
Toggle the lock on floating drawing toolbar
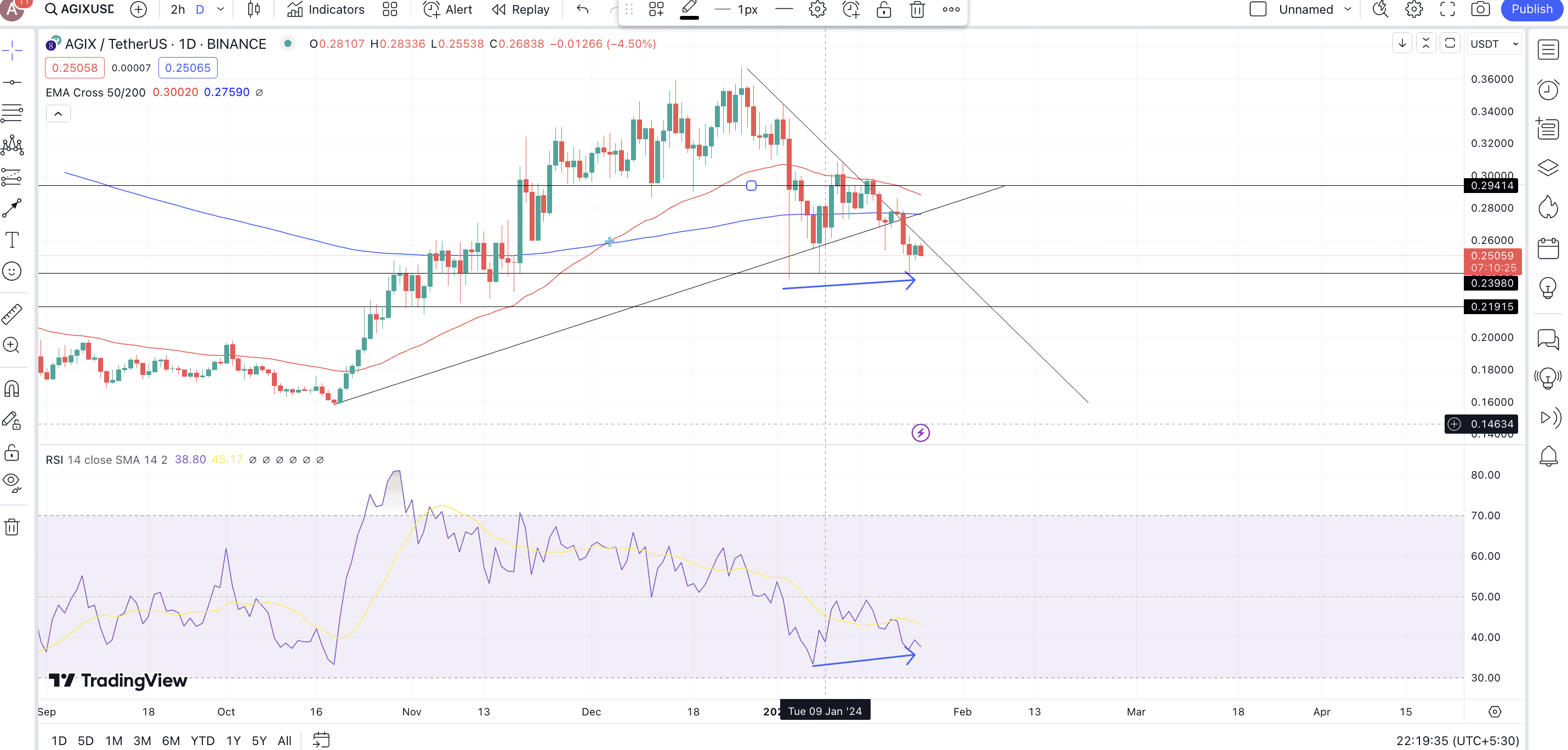click(884, 10)
